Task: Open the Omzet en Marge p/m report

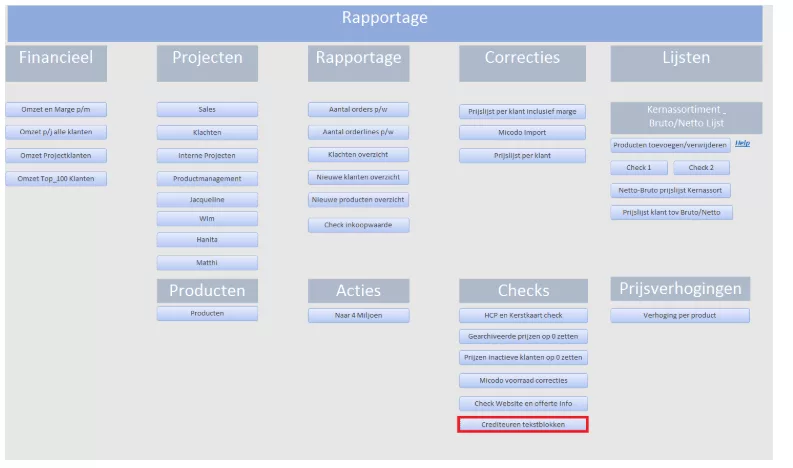Action: 56,109
